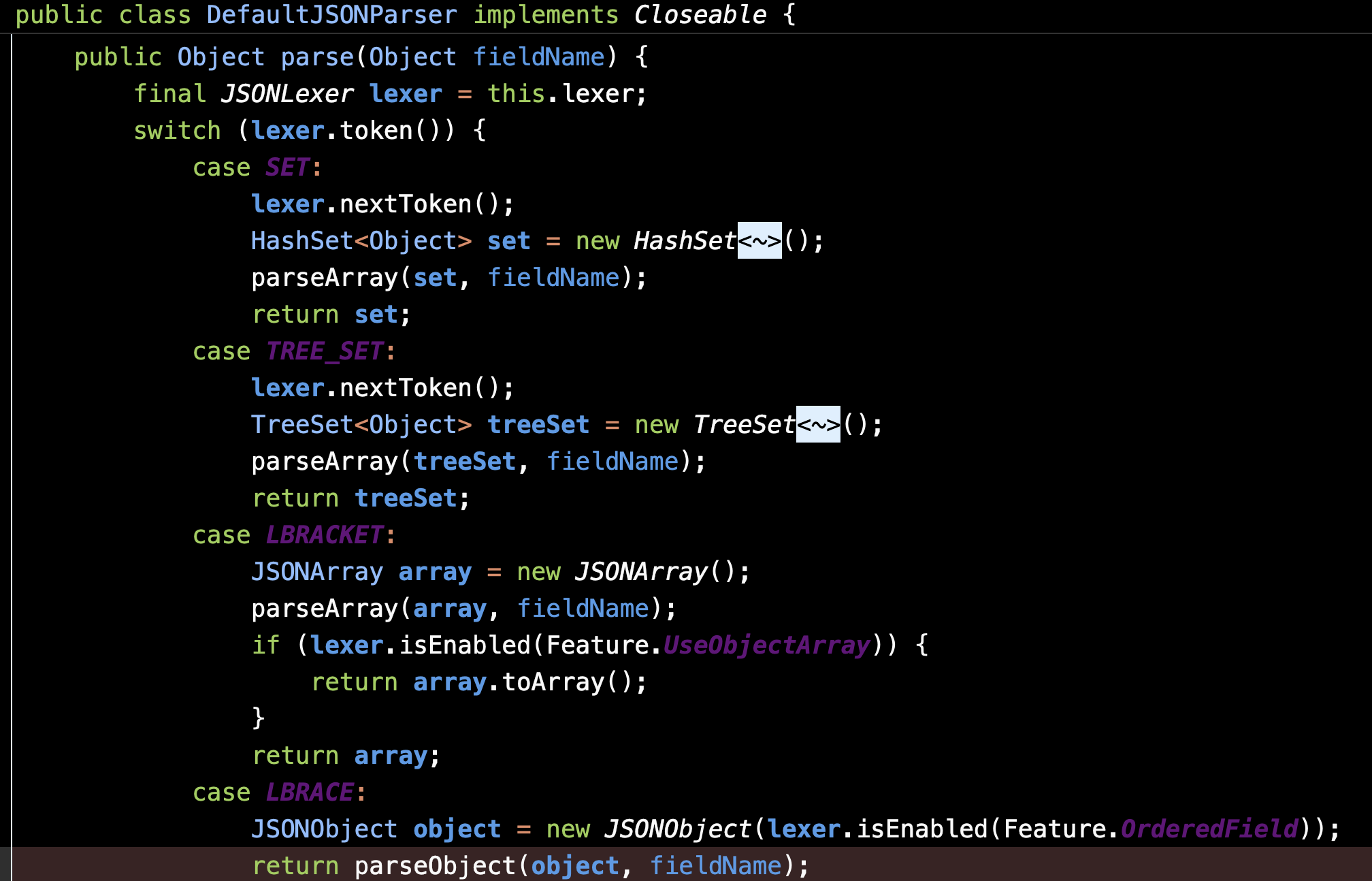Click 'new JSONArray()' constructor name
The image size is (1372, 881).
(642, 572)
